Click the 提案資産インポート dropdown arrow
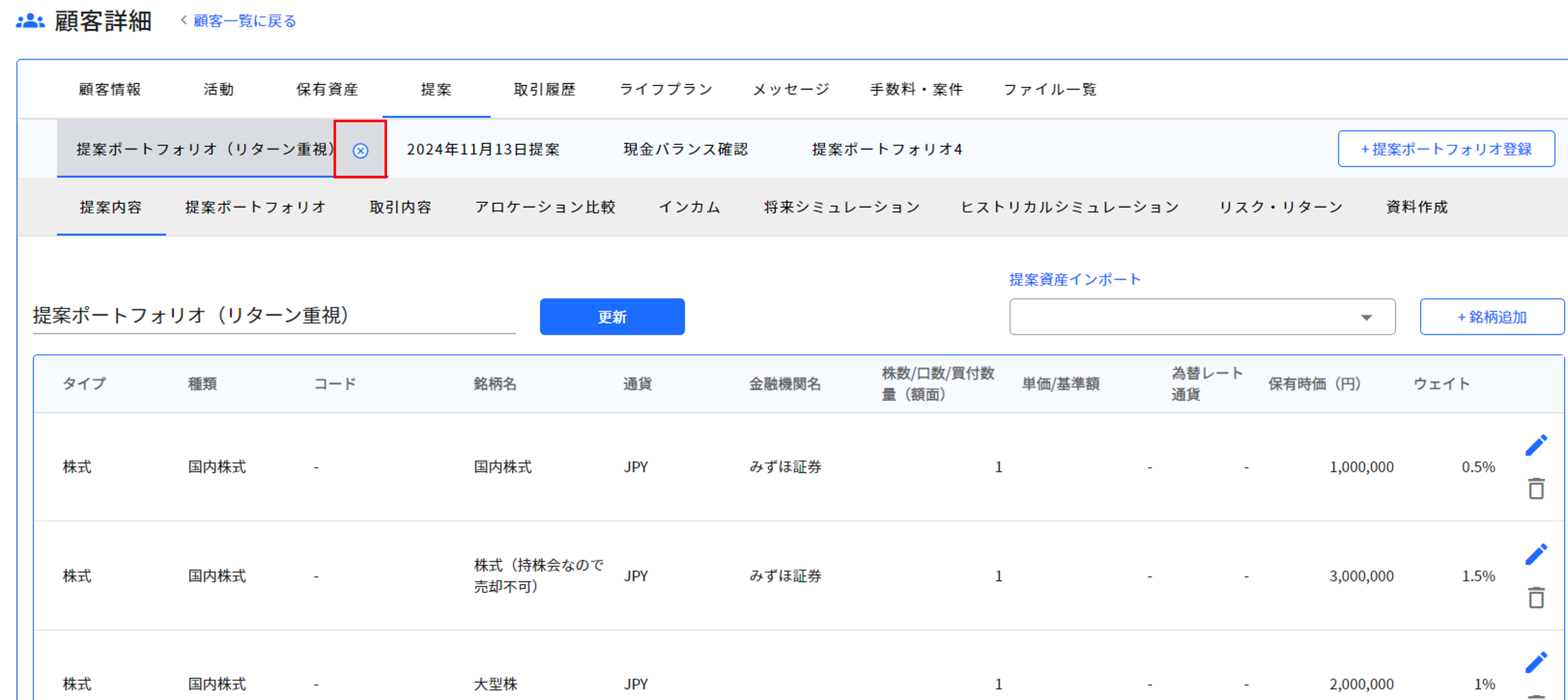This screenshot has width=1568, height=700. pyautogui.click(x=1366, y=317)
